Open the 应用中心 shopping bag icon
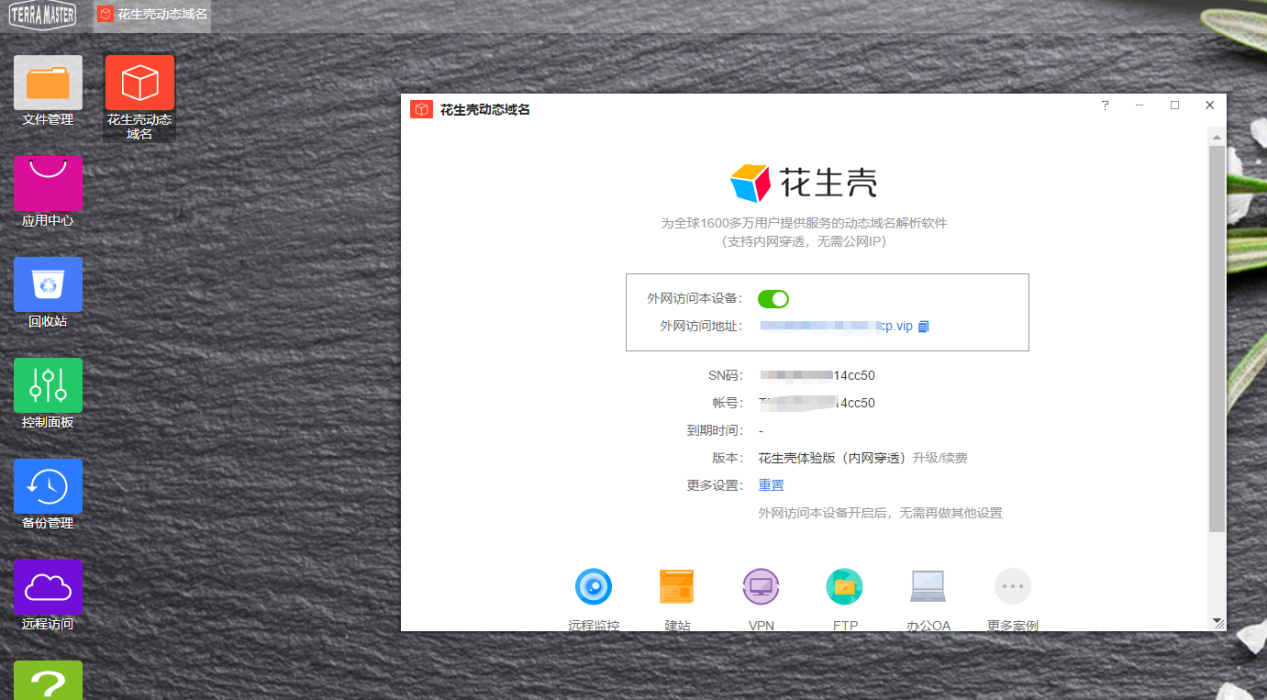This screenshot has width=1267, height=700. [x=48, y=183]
